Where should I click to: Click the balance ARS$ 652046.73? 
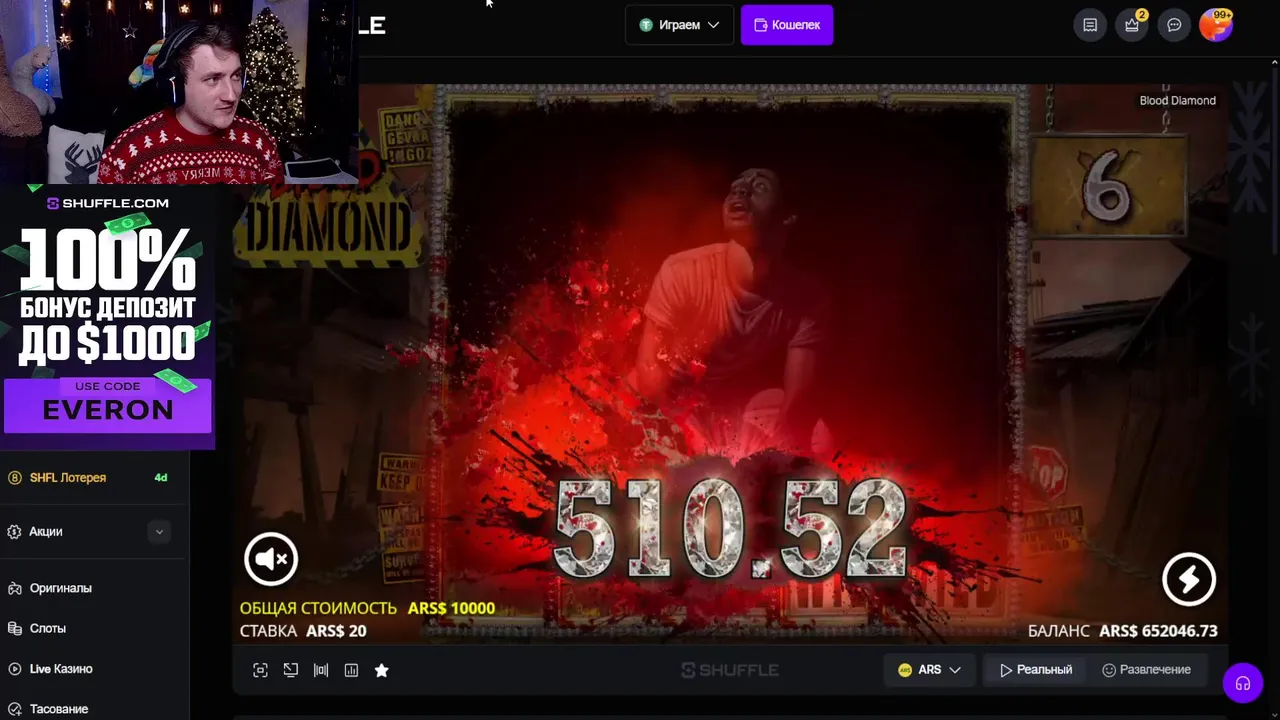[1158, 631]
